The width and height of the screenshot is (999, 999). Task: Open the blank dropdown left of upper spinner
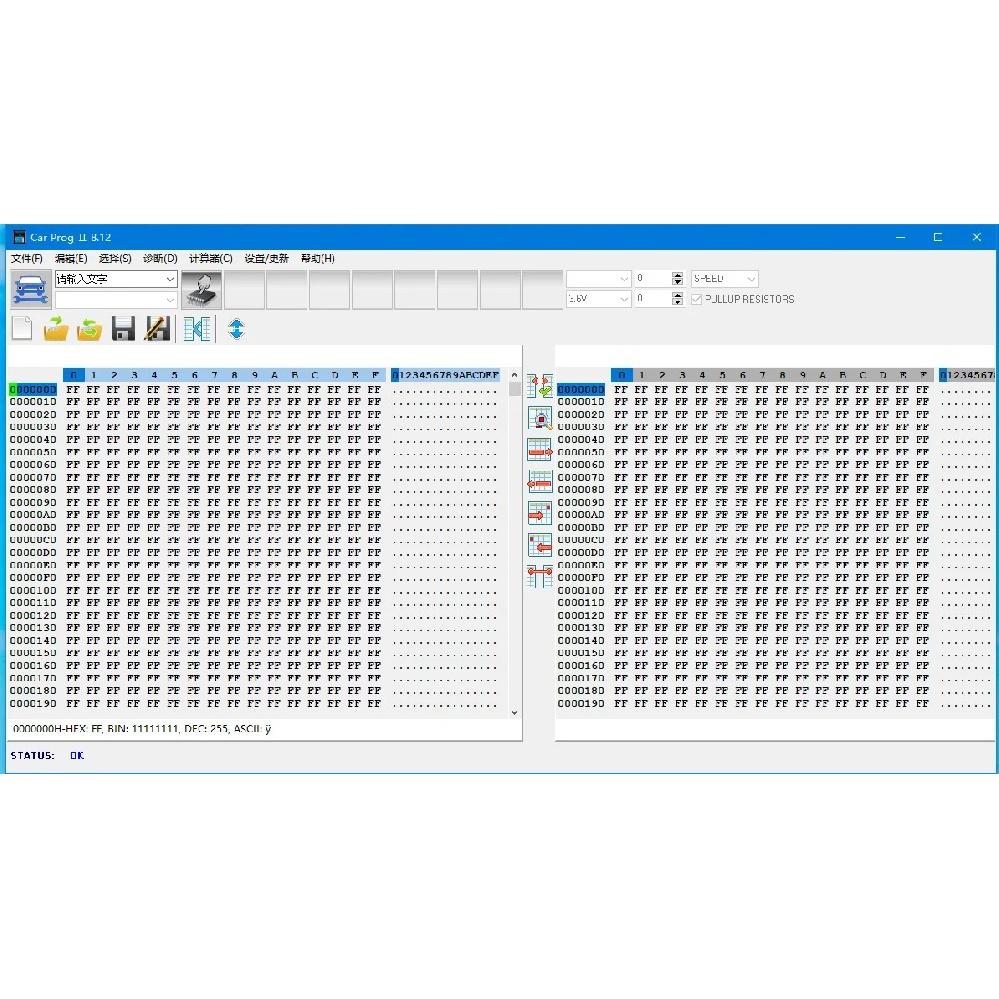(598, 278)
